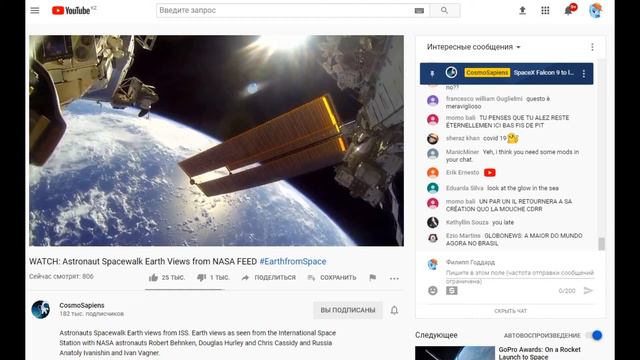The image size is (640, 360).
Task: Open GoPro Awards: On a Rocket title
Action: [x=540, y=353]
